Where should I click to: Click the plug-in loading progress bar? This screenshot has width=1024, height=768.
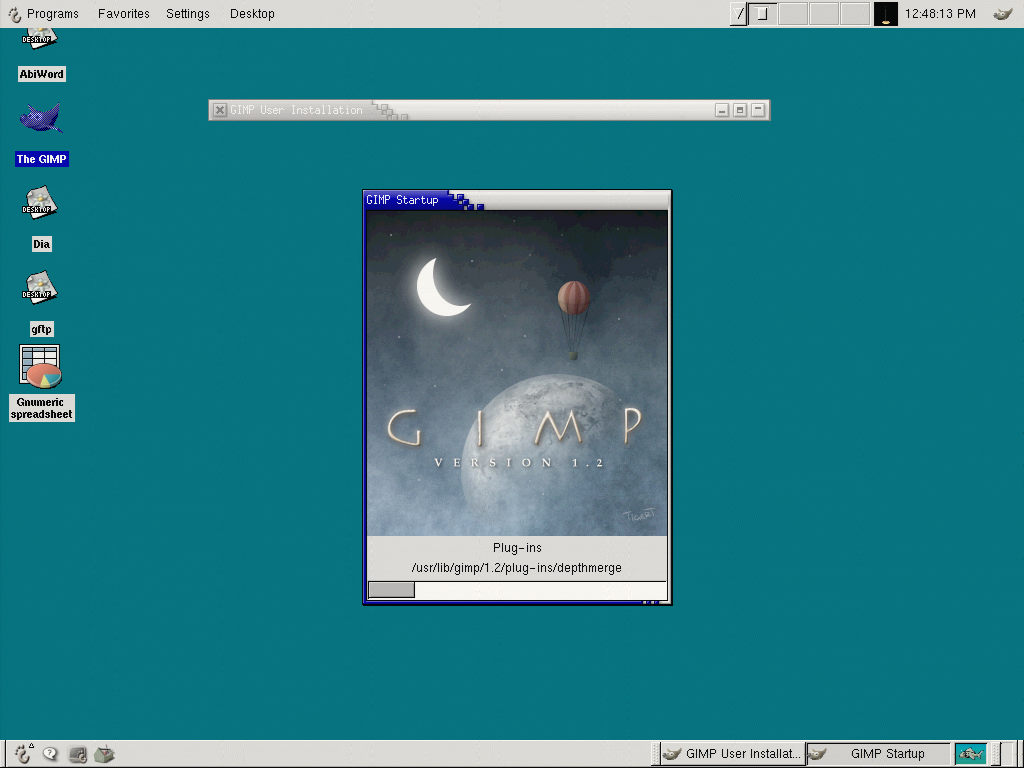[x=517, y=590]
